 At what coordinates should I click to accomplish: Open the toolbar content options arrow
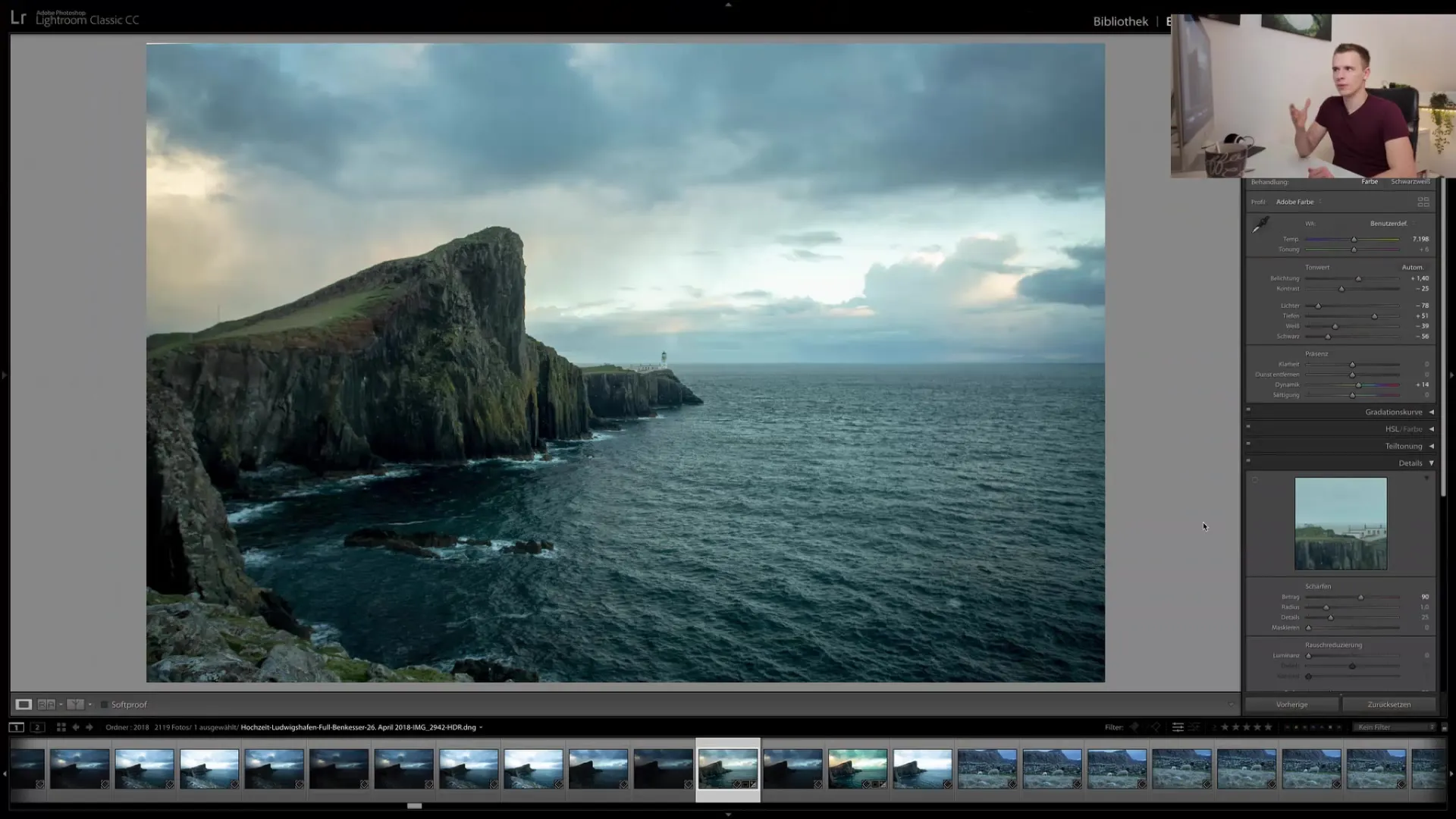[x=1231, y=704]
